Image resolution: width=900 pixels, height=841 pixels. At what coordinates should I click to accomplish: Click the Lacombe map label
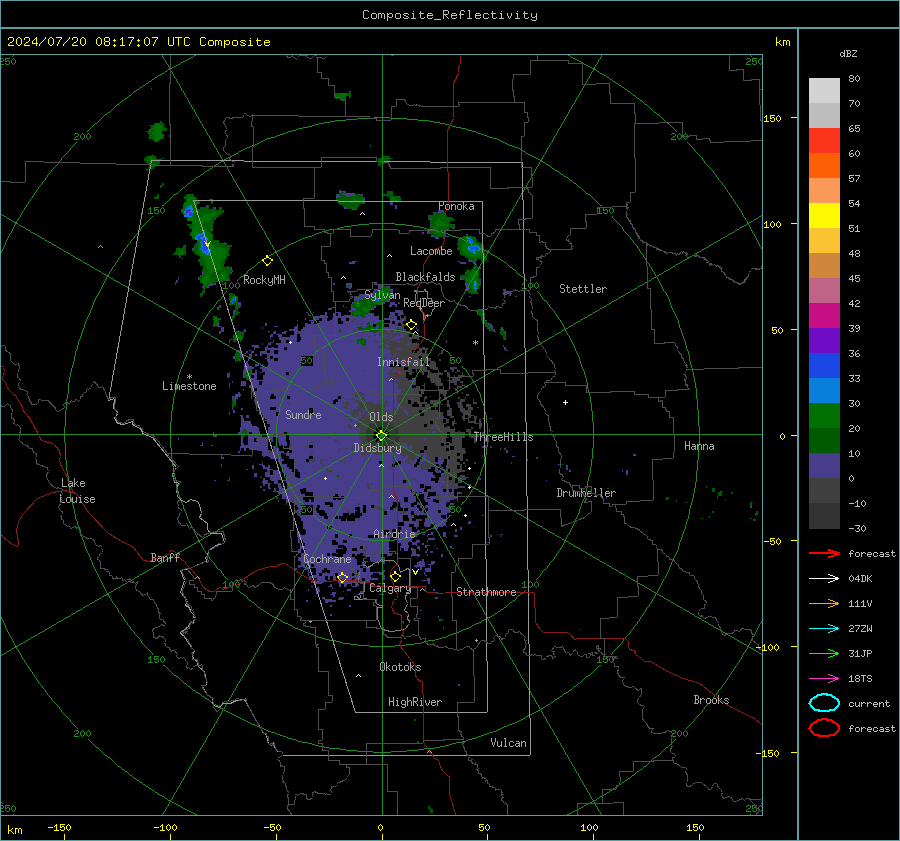click(431, 251)
